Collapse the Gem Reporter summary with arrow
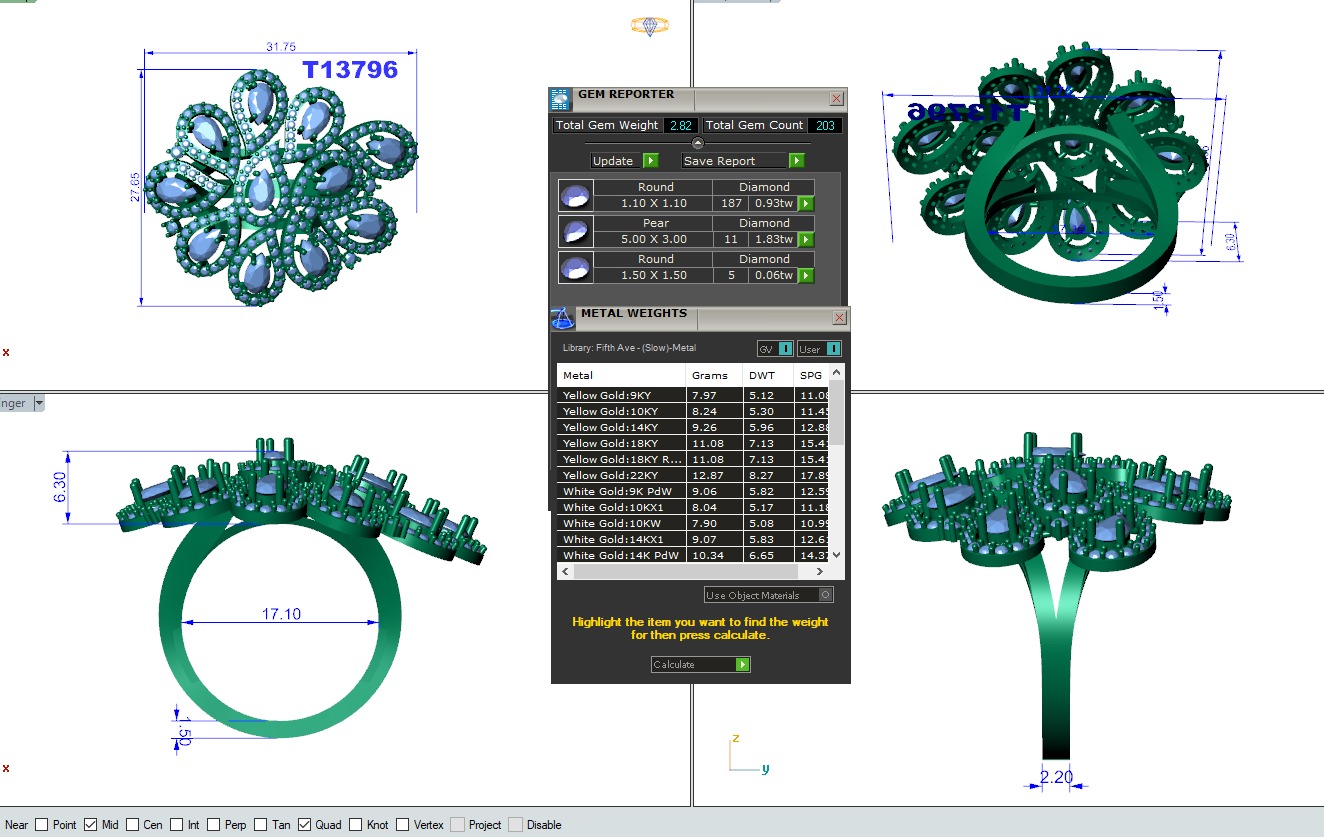The image size is (1324, 837). coord(698,143)
